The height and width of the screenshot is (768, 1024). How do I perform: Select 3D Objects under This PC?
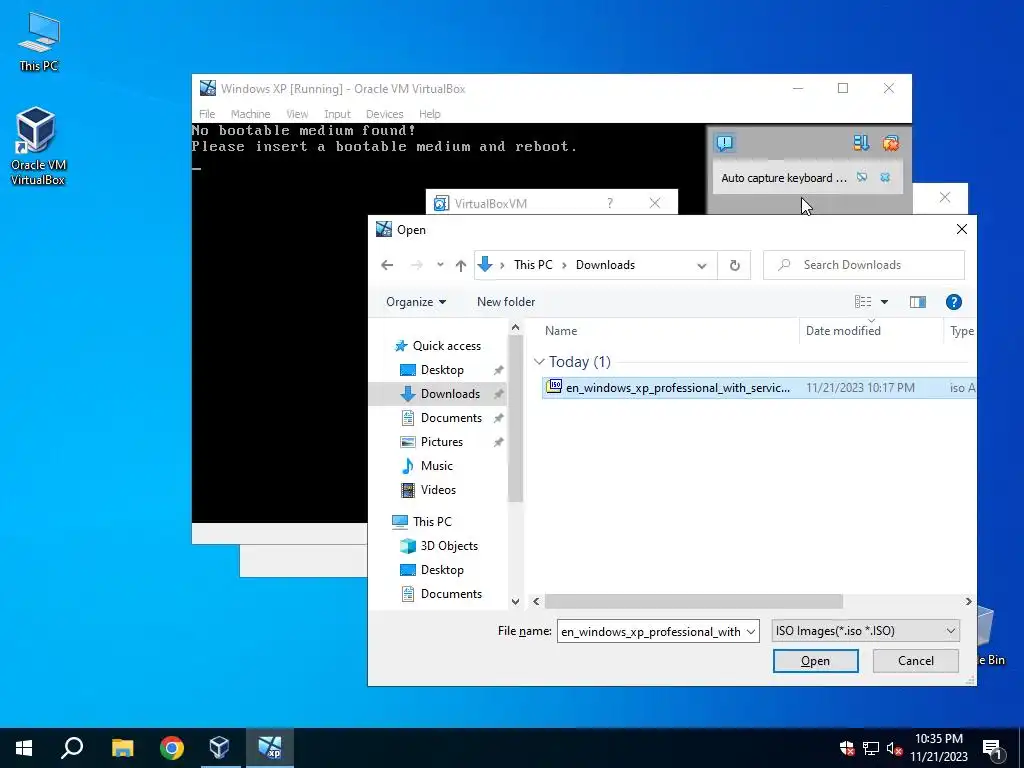[x=449, y=546]
